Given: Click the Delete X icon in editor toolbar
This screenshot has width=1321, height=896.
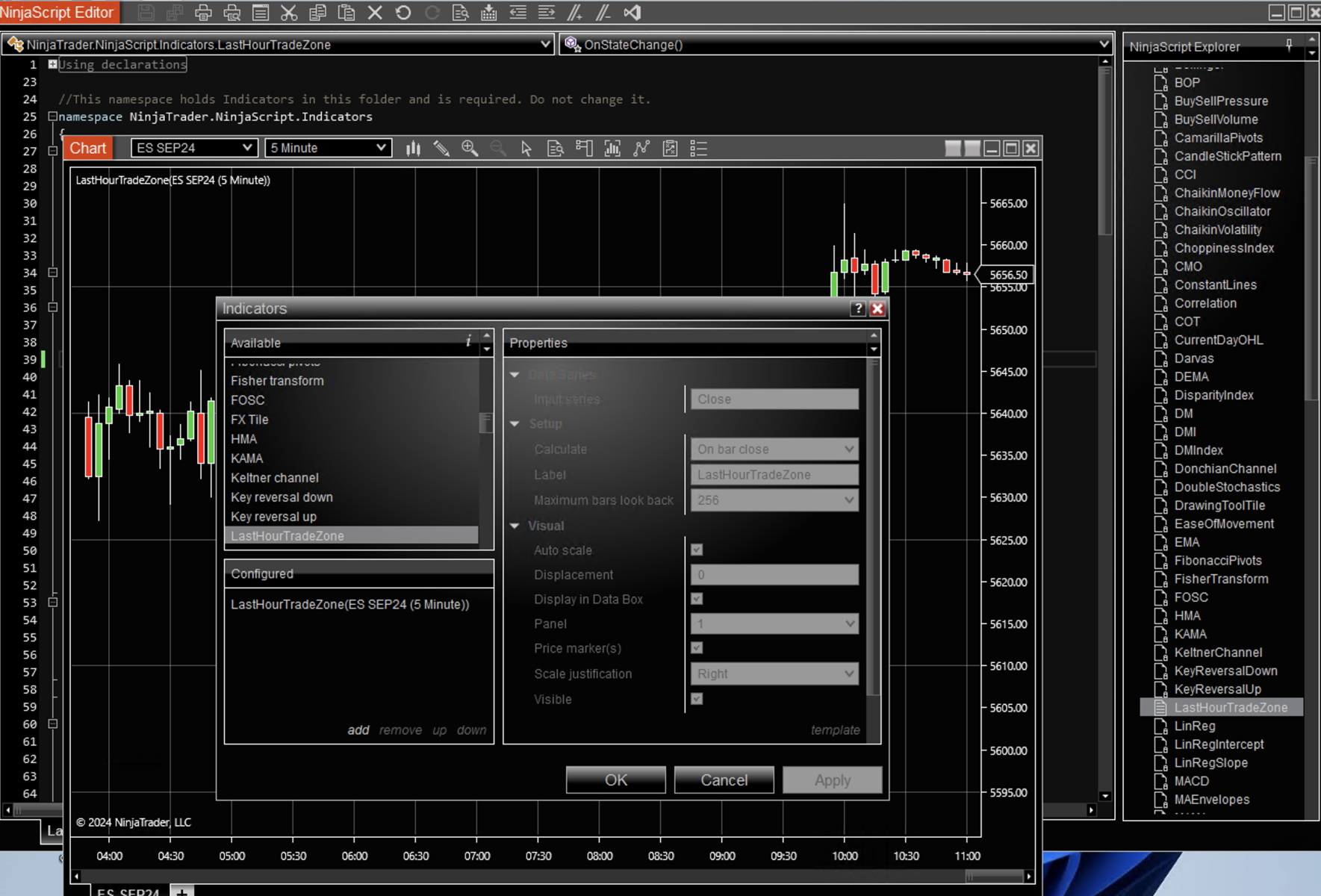Looking at the screenshot, I should point(375,13).
